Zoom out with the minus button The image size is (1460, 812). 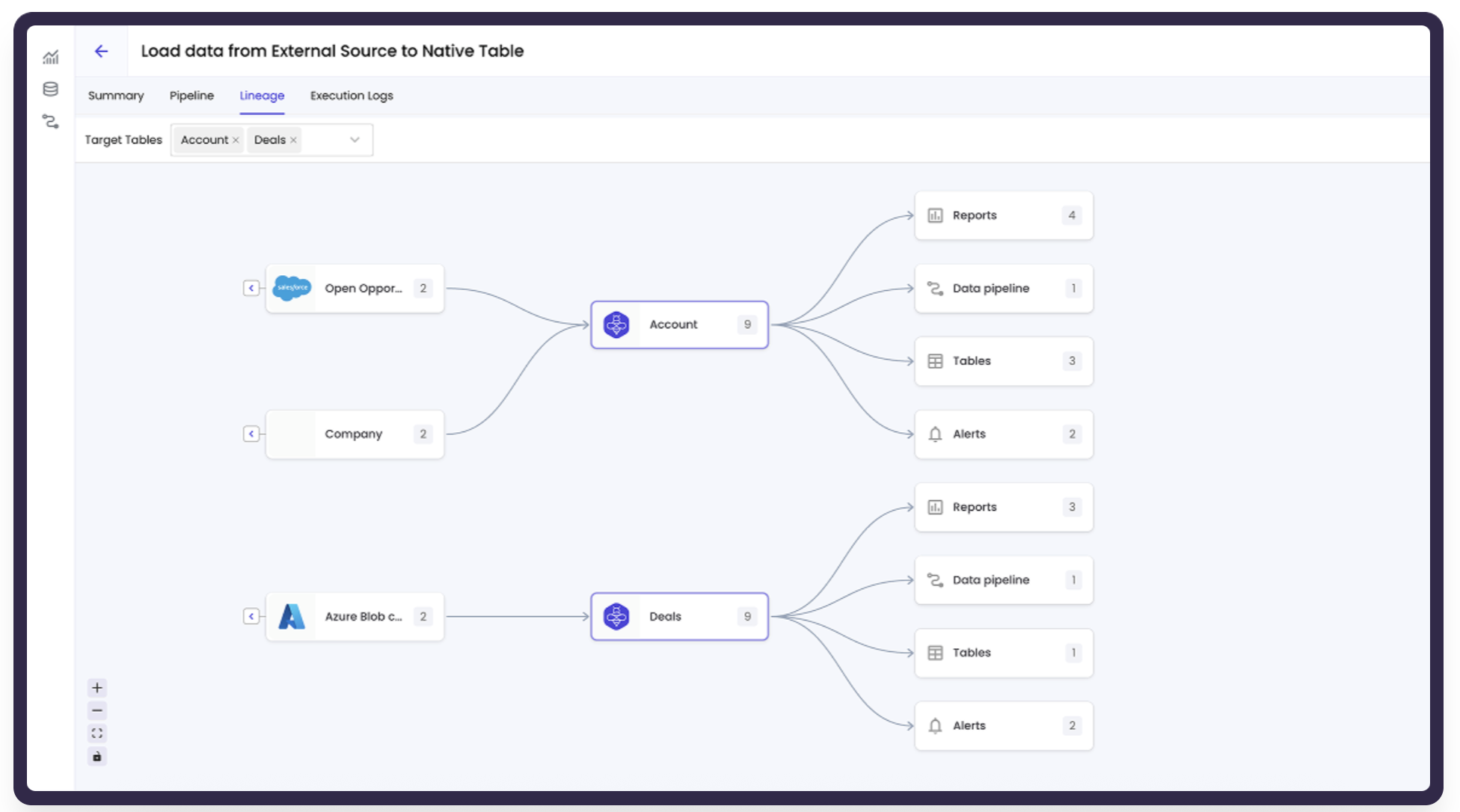[x=97, y=710]
